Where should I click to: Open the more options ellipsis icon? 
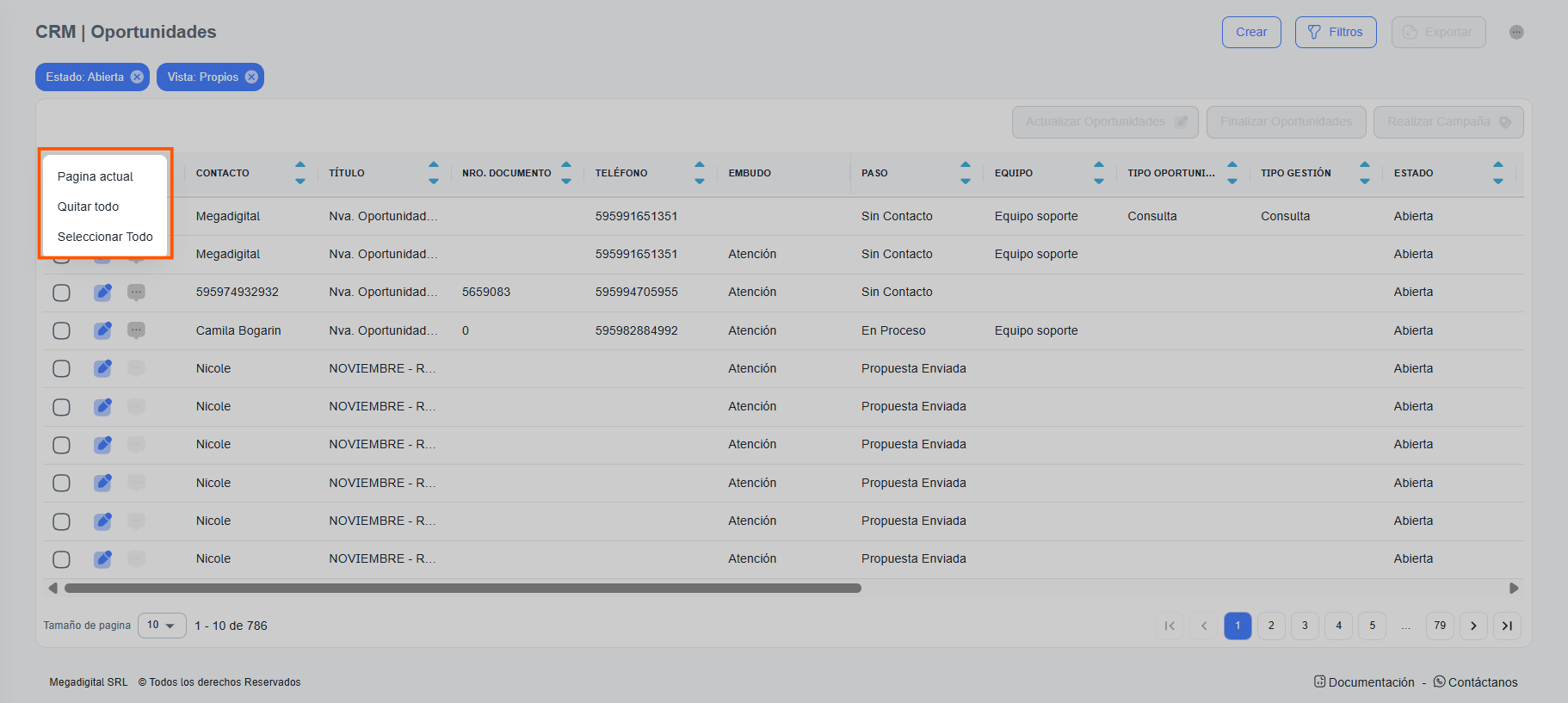(x=1516, y=32)
